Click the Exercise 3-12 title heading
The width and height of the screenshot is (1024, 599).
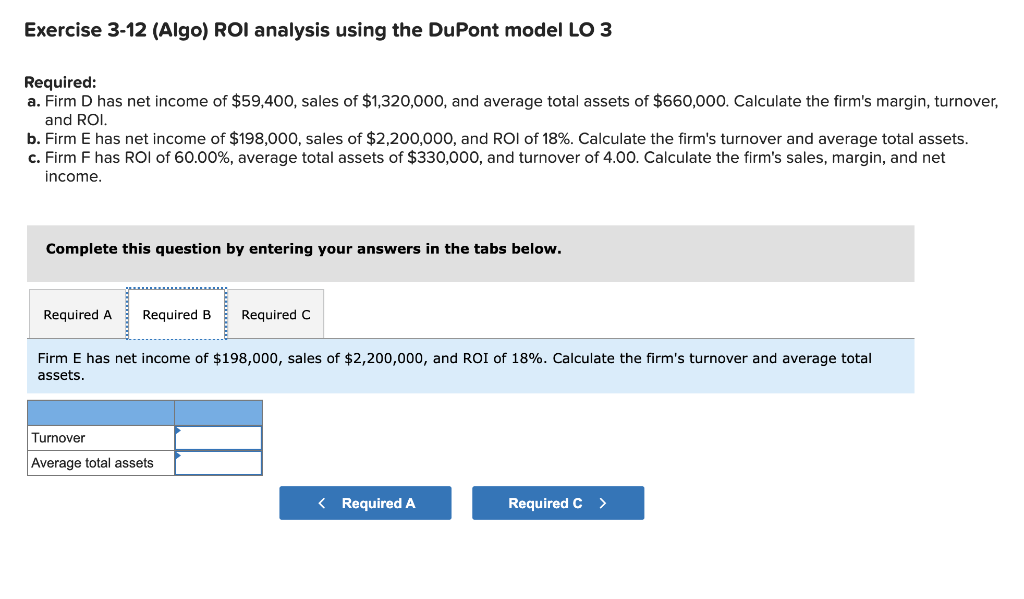click(x=320, y=29)
